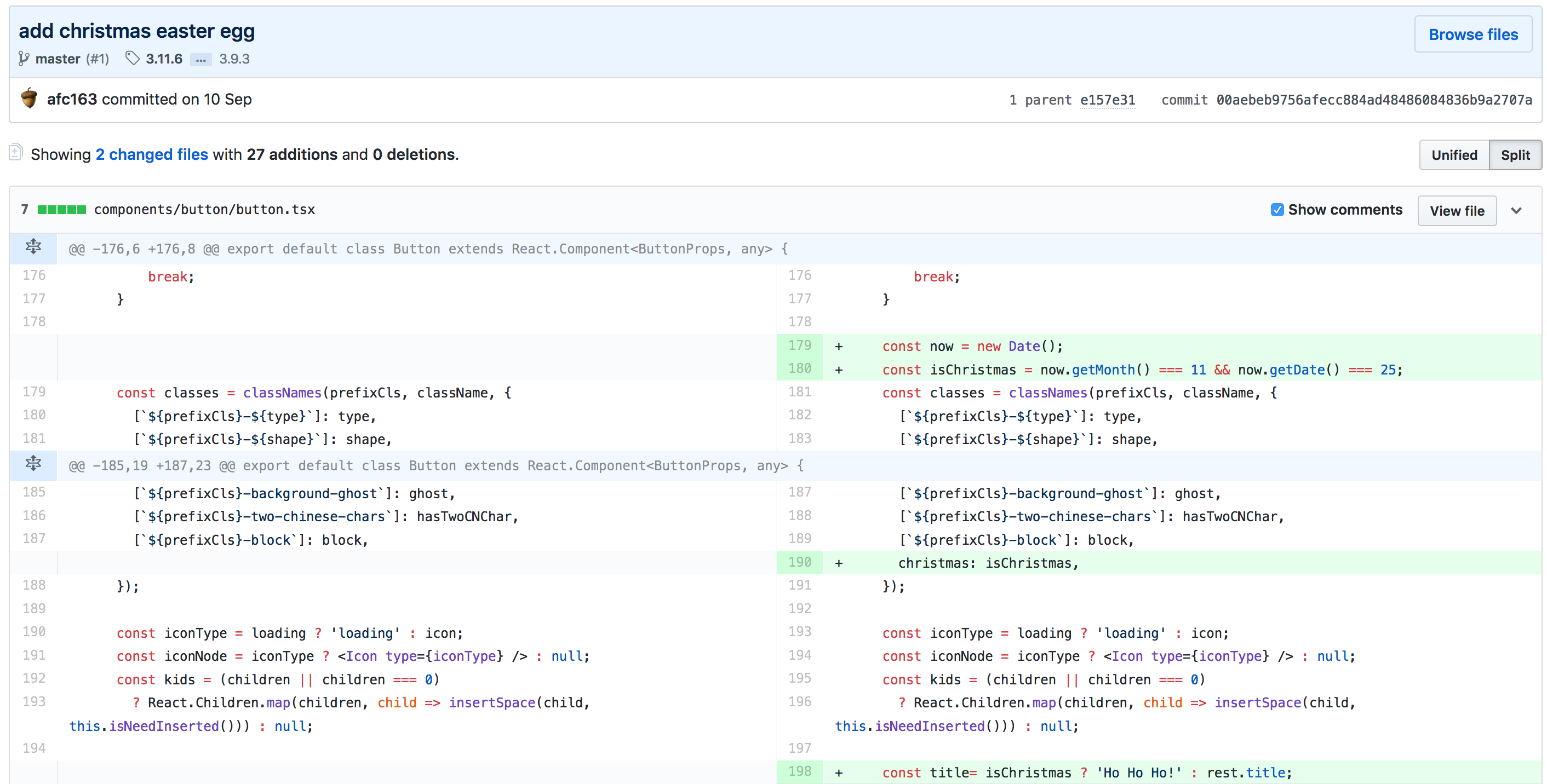Viewport: 1547px width, 784px height.
Task: Click the acorn avatar of afc163
Action: tap(29, 99)
